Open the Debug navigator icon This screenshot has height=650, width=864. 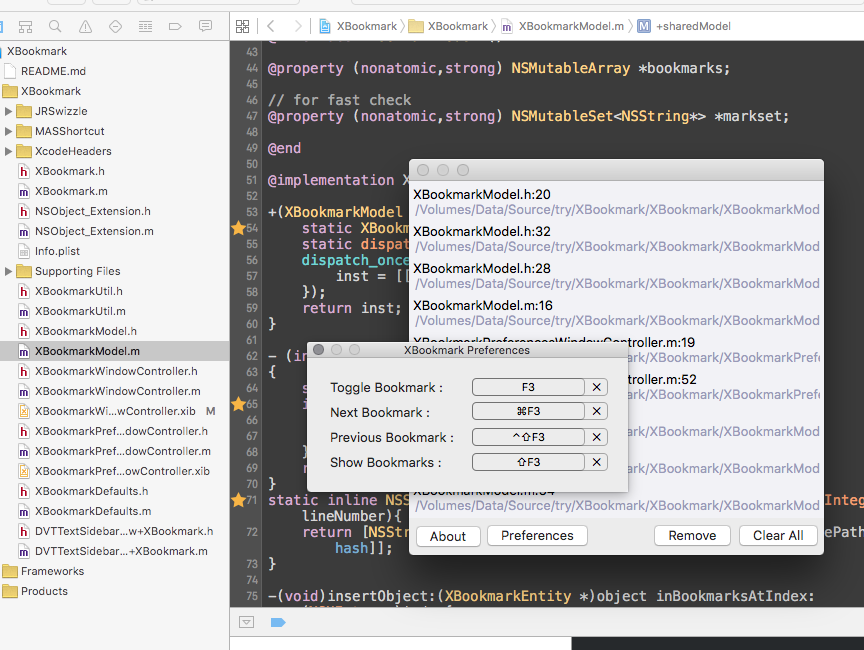[x=145, y=25]
